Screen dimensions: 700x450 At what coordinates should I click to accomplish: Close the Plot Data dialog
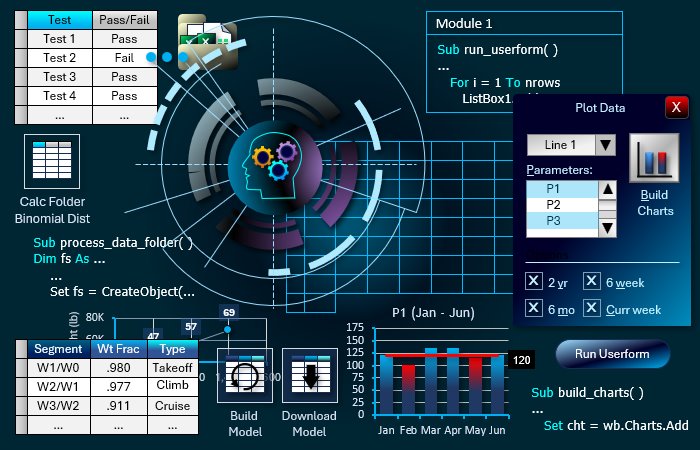676,107
